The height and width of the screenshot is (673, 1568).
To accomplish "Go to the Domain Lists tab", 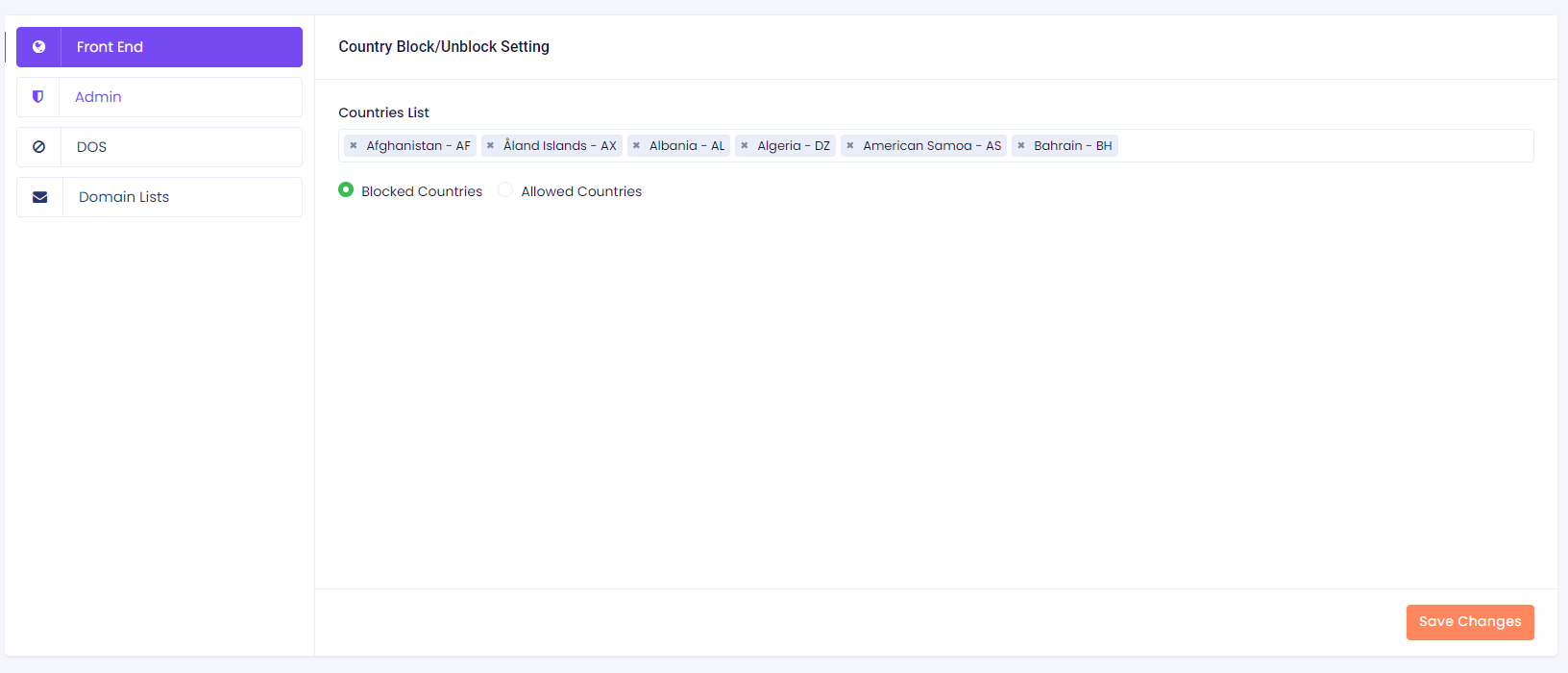I will (124, 197).
